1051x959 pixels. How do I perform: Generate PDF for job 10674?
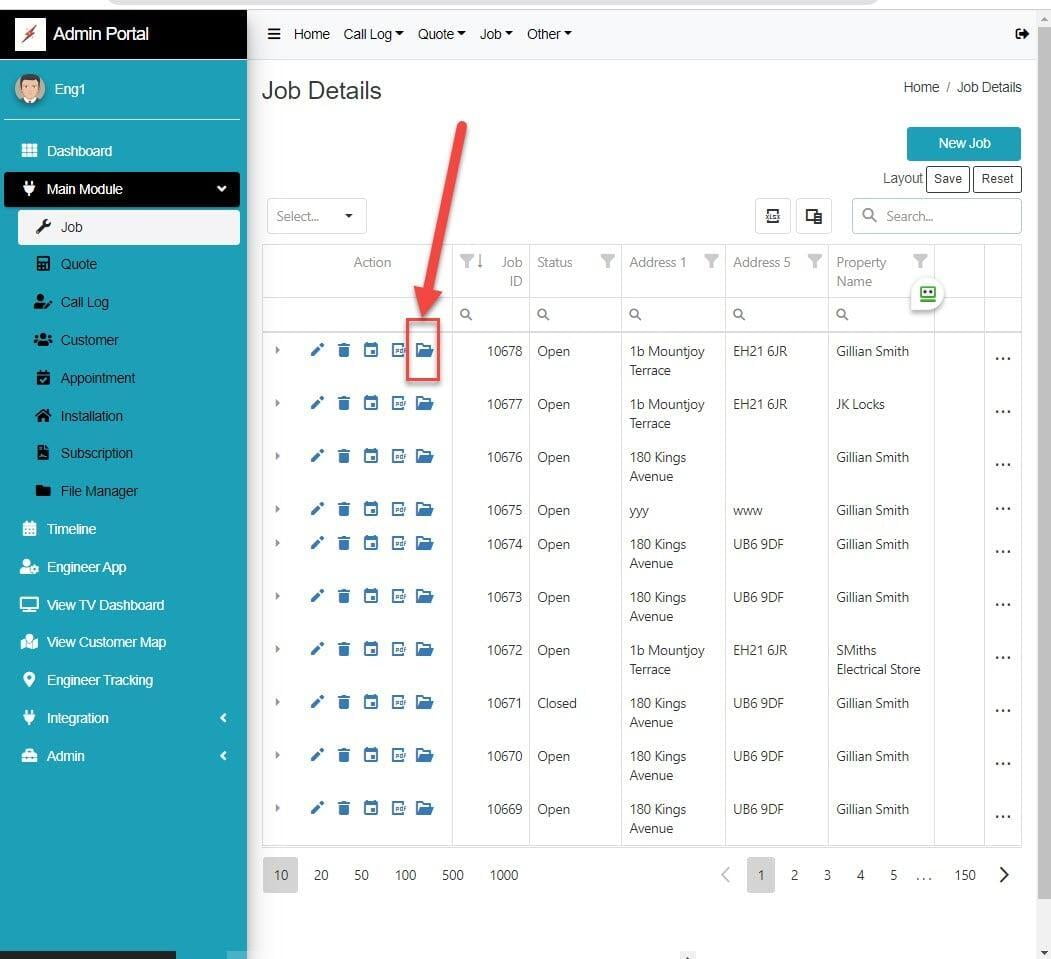[x=398, y=543]
